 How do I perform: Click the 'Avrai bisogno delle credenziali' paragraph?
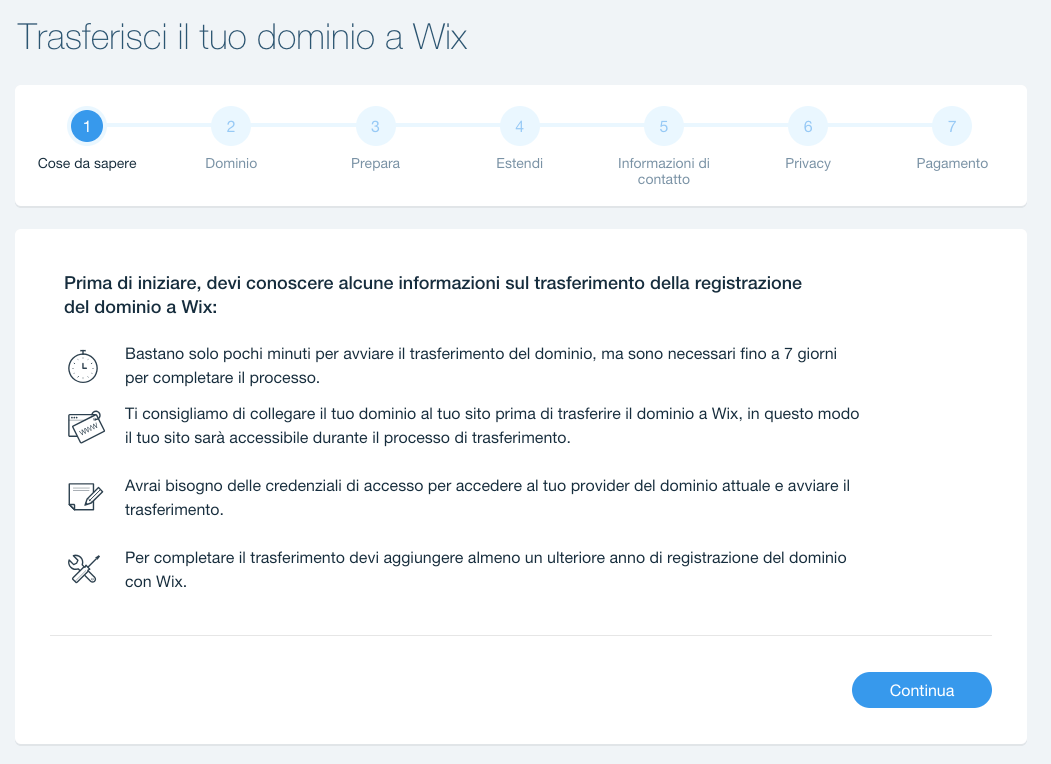point(487,497)
